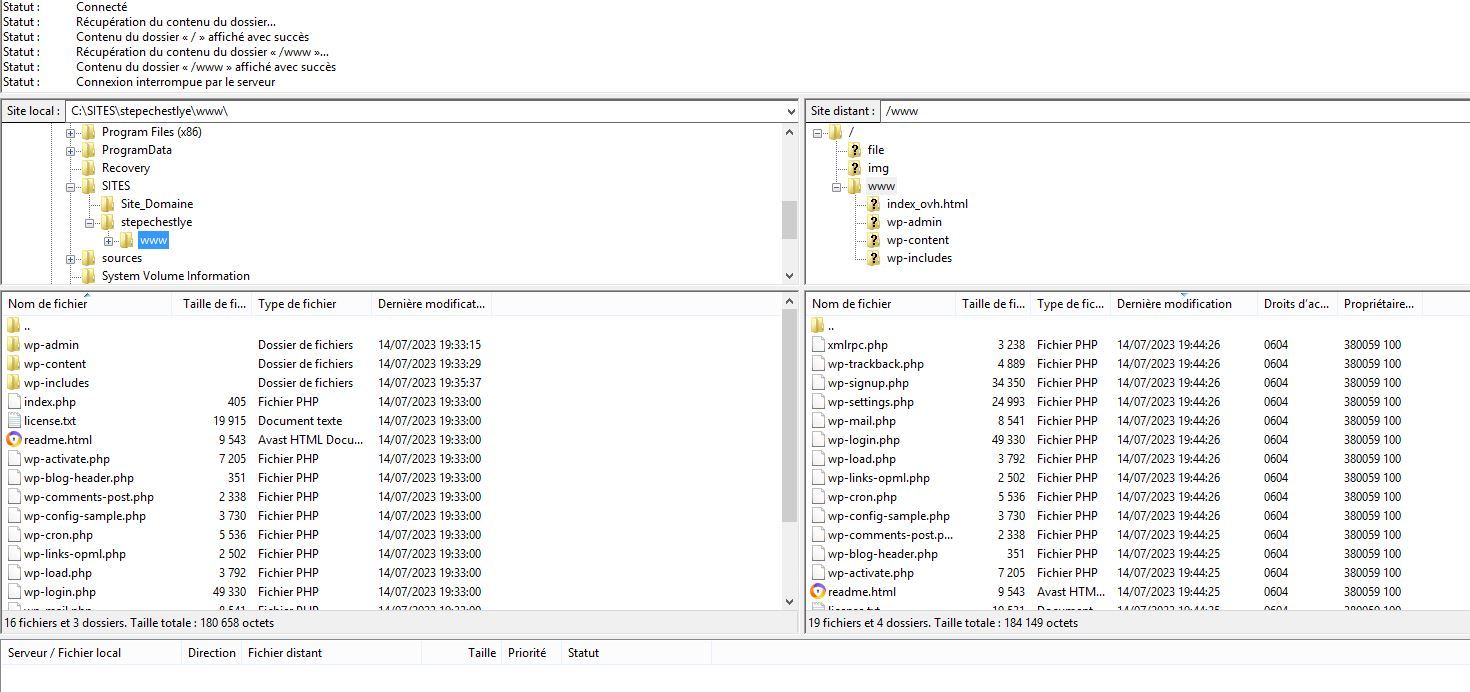Collapse the stepechestlye folder node
This screenshot has height=692, width=1470.
click(90, 223)
